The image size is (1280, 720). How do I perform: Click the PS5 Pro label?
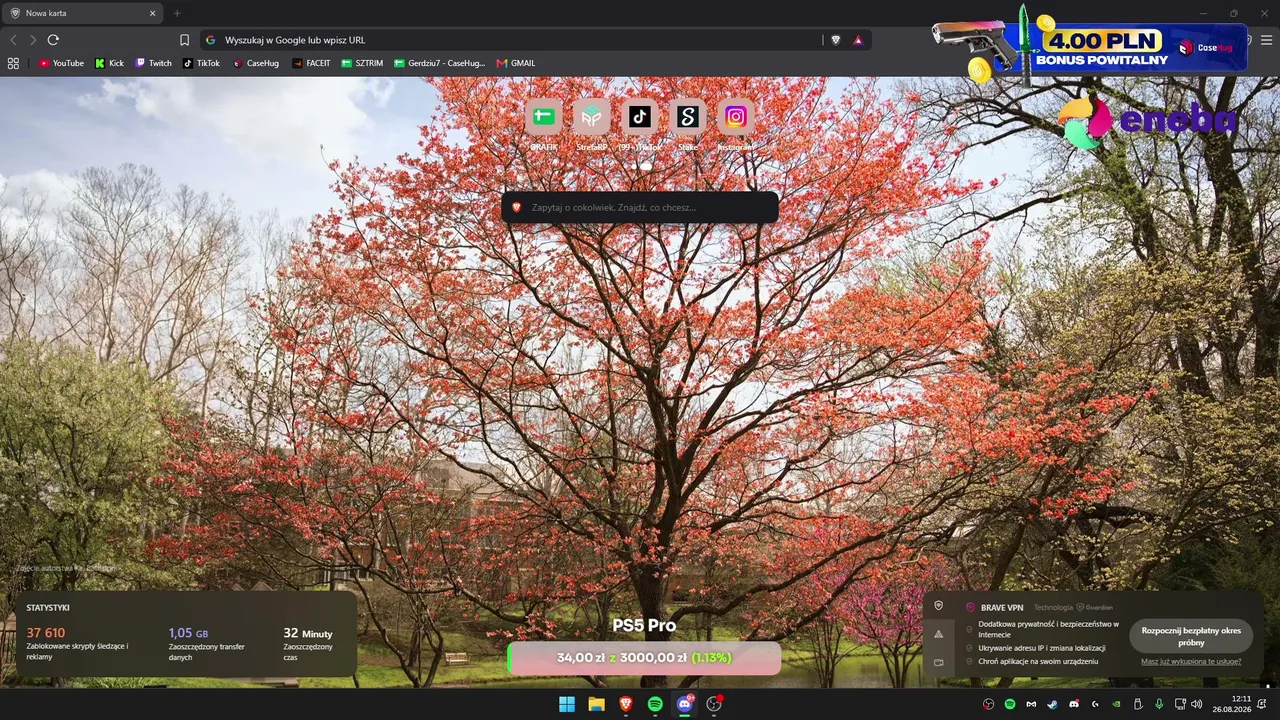point(644,625)
